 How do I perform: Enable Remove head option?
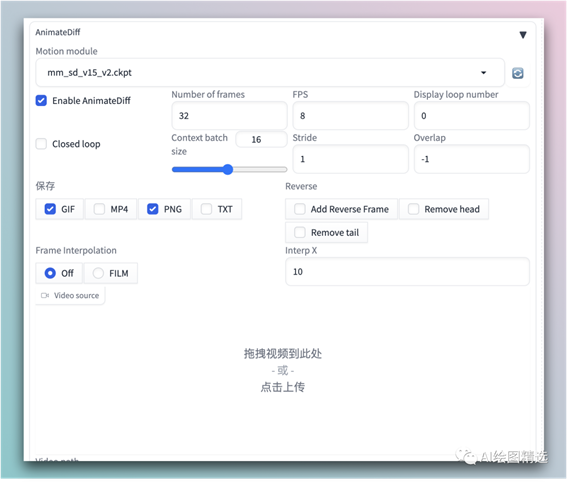[x=413, y=209]
